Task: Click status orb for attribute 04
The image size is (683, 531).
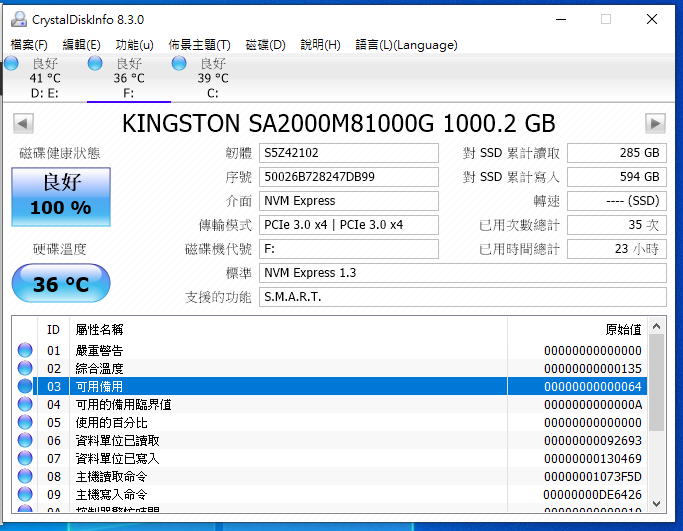Action: click(x=25, y=404)
